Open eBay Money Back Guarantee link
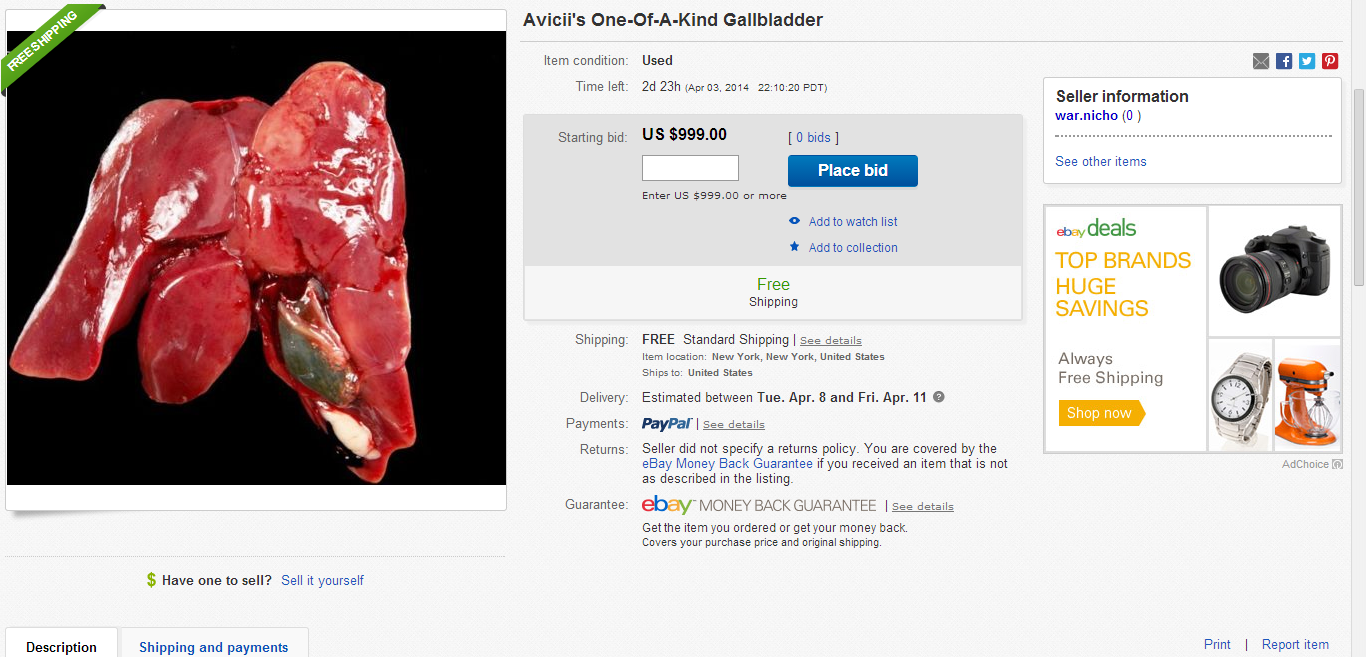This screenshot has height=657, width=1366. click(x=727, y=464)
